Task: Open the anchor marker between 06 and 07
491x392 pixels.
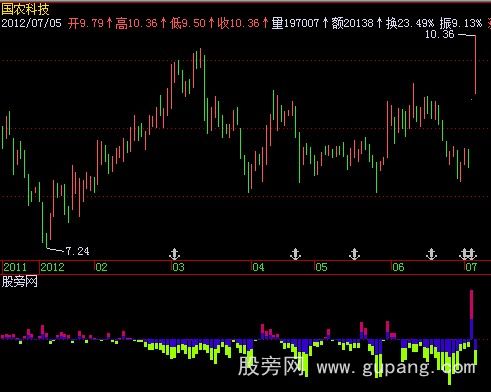Action: pos(431,254)
